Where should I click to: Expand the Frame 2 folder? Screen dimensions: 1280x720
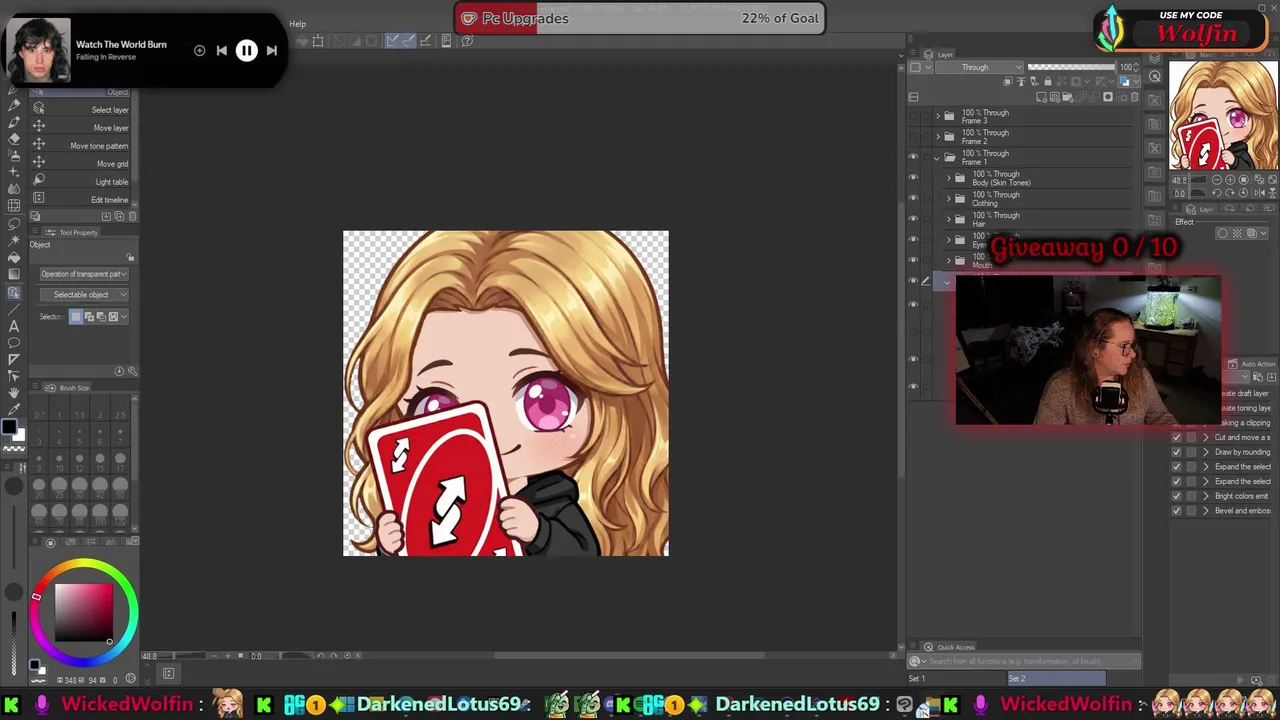pos(938,136)
